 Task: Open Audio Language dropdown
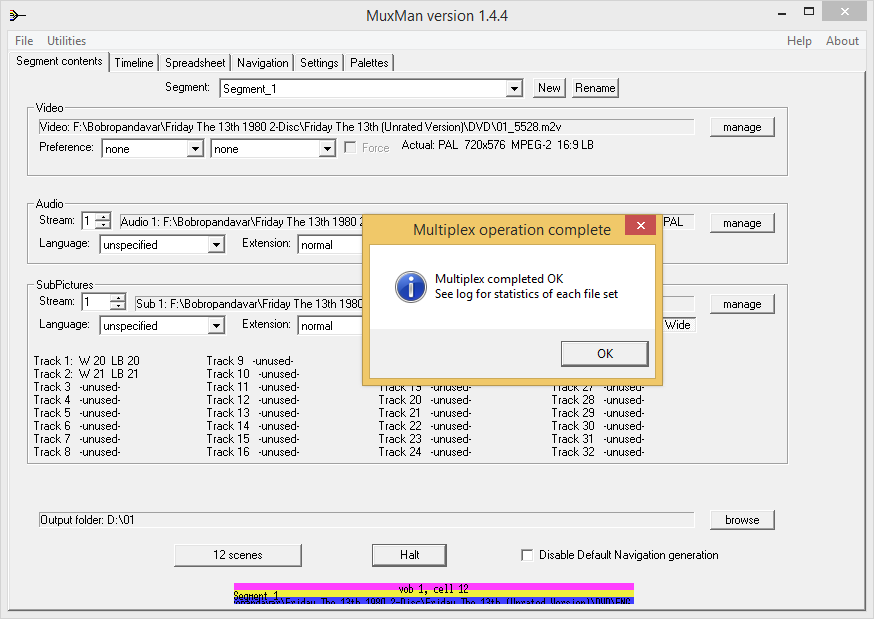point(216,245)
